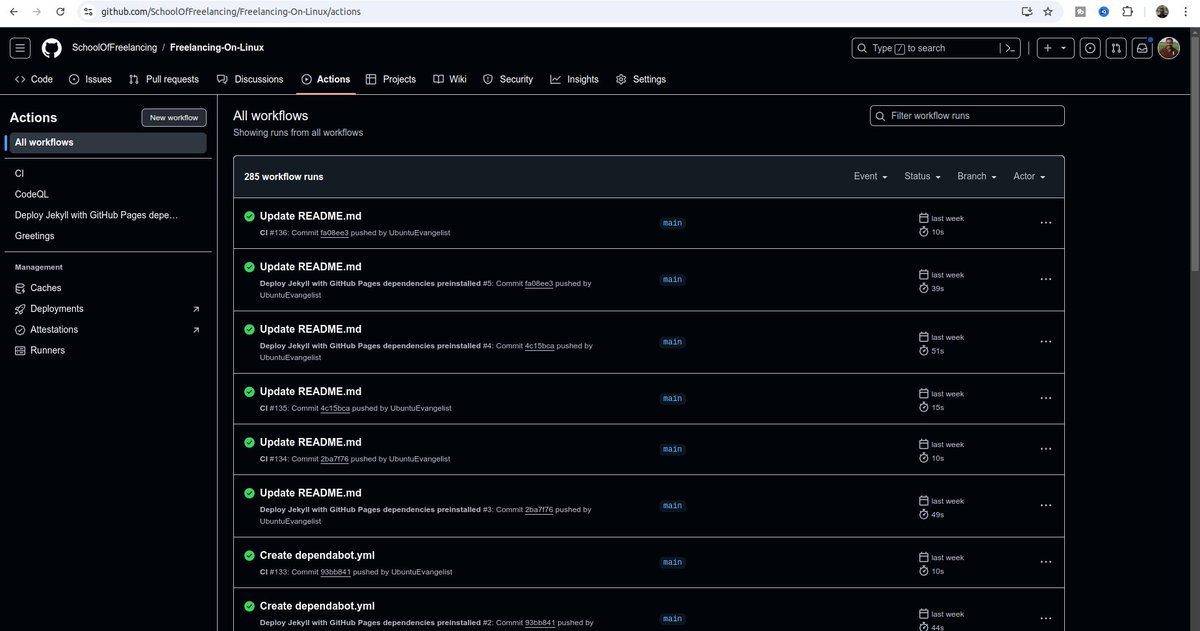Open the user avatar menu
Viewport: 1200px width, 631px height.
coord(1169,48)
